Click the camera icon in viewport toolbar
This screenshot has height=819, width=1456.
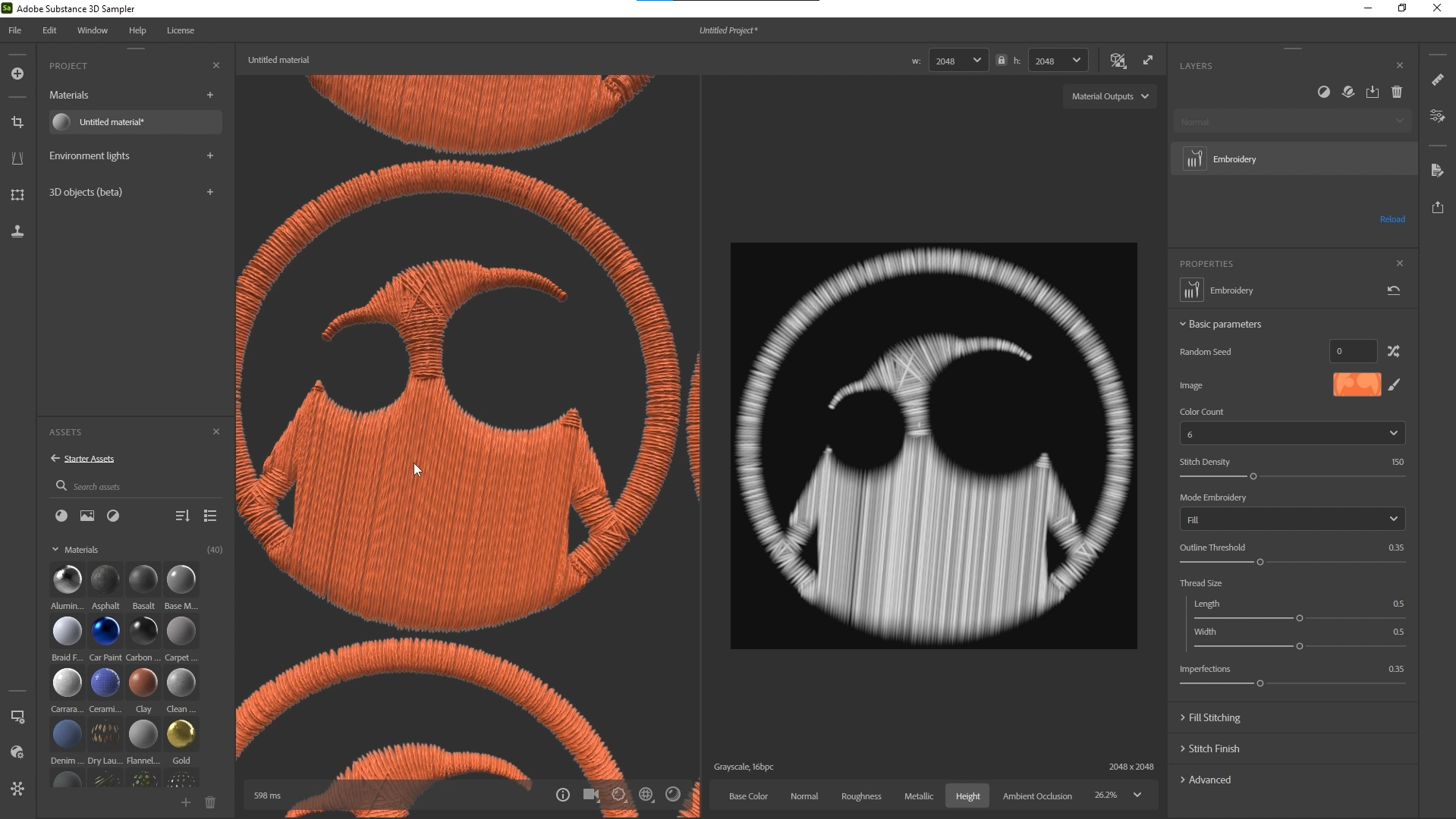591,795
